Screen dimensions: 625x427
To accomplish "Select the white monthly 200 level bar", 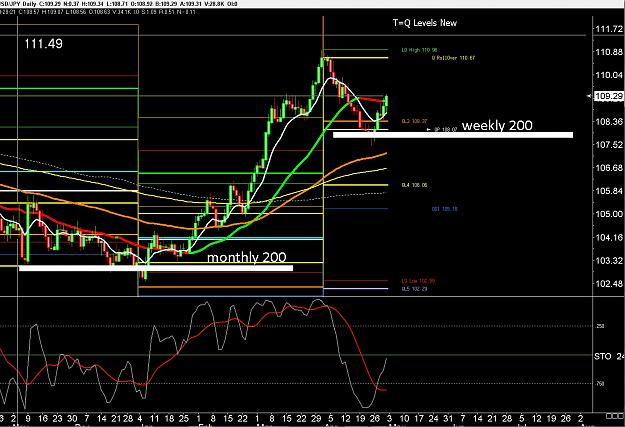I will coord(156,268).
